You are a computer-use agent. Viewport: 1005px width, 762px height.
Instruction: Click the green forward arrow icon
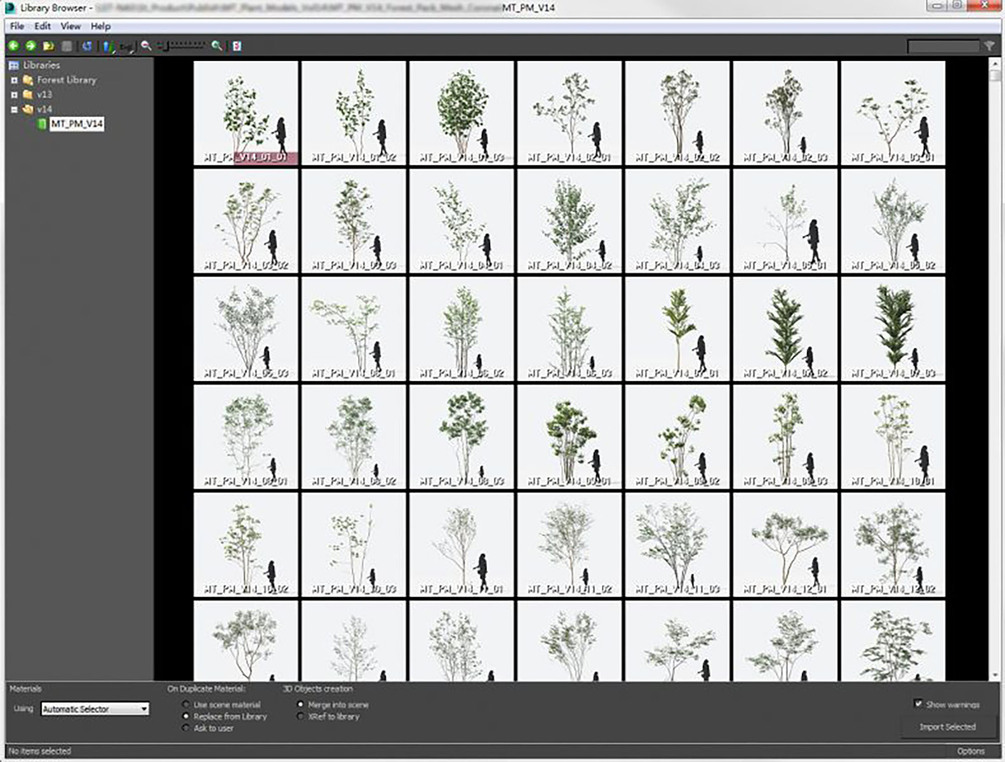(x=30, y=46)
